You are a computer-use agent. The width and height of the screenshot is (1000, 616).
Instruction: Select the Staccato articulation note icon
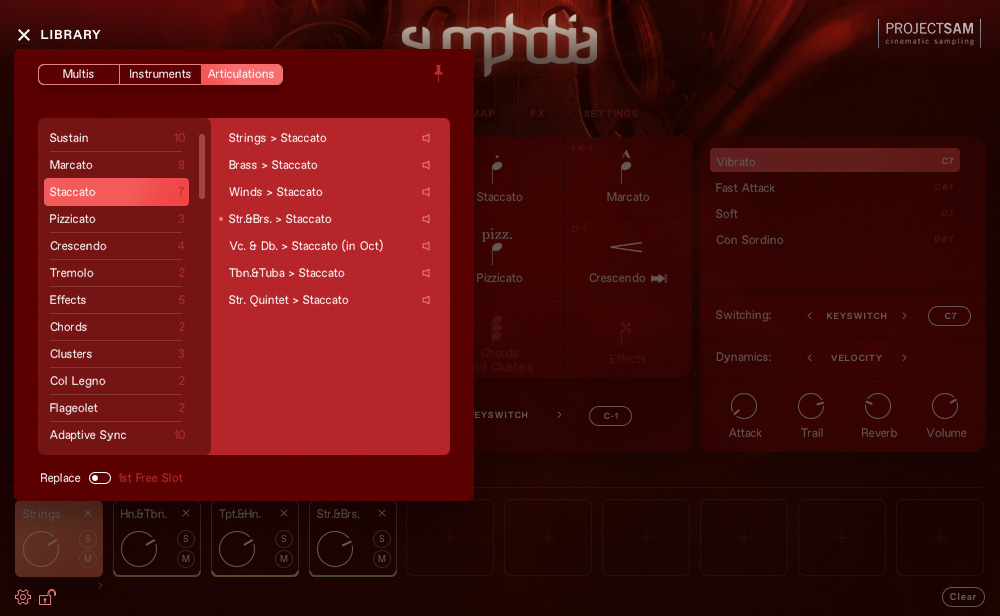click(497, 169)
